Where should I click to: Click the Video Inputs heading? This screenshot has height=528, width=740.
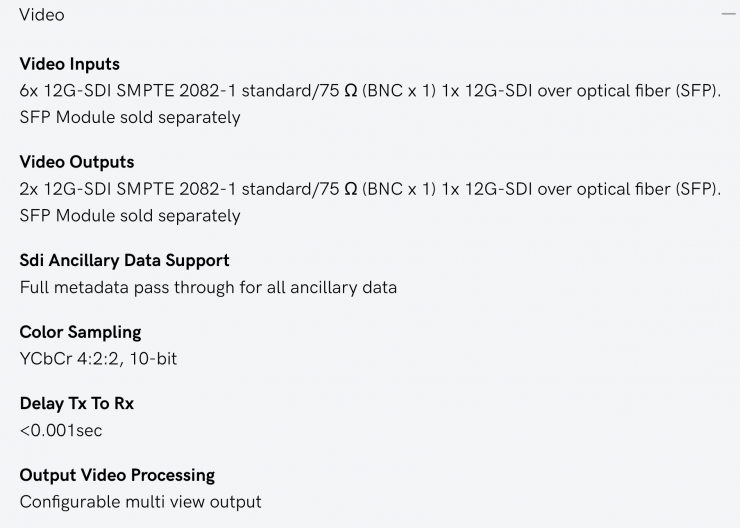coord(69,64)
